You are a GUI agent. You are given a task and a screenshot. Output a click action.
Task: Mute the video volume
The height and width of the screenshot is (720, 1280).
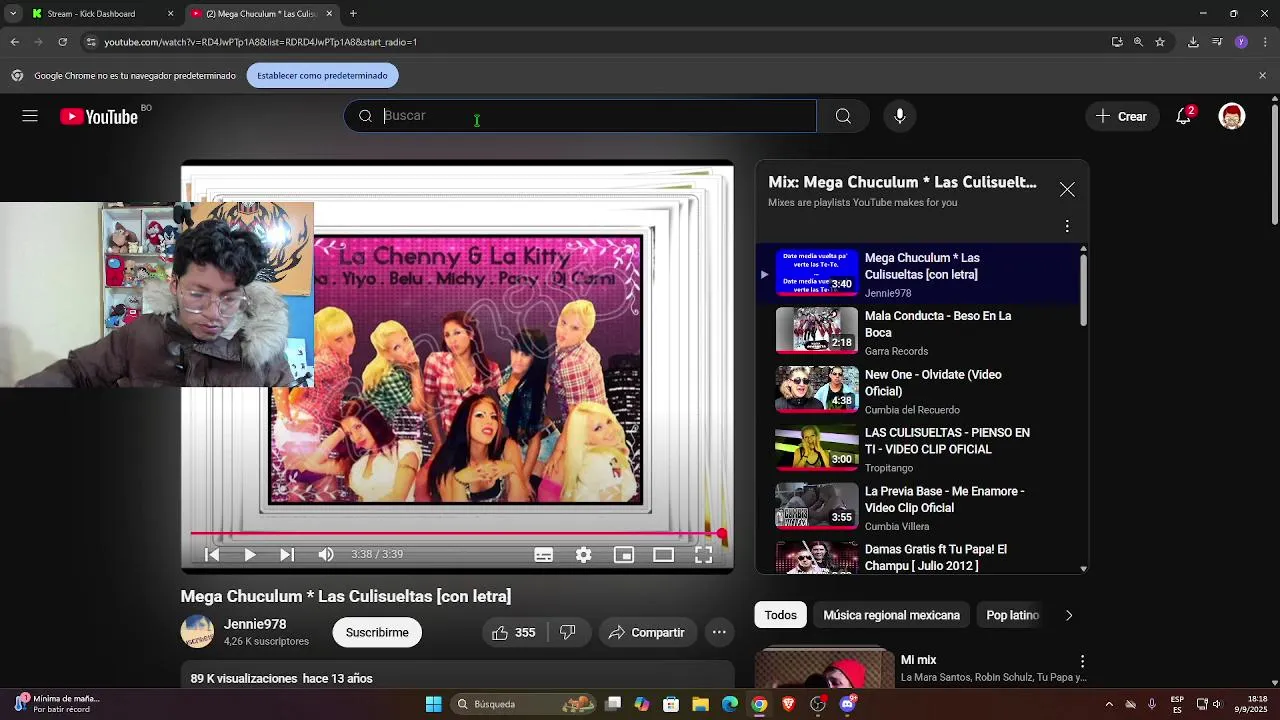pyautogui.click(x=326, y=555)
